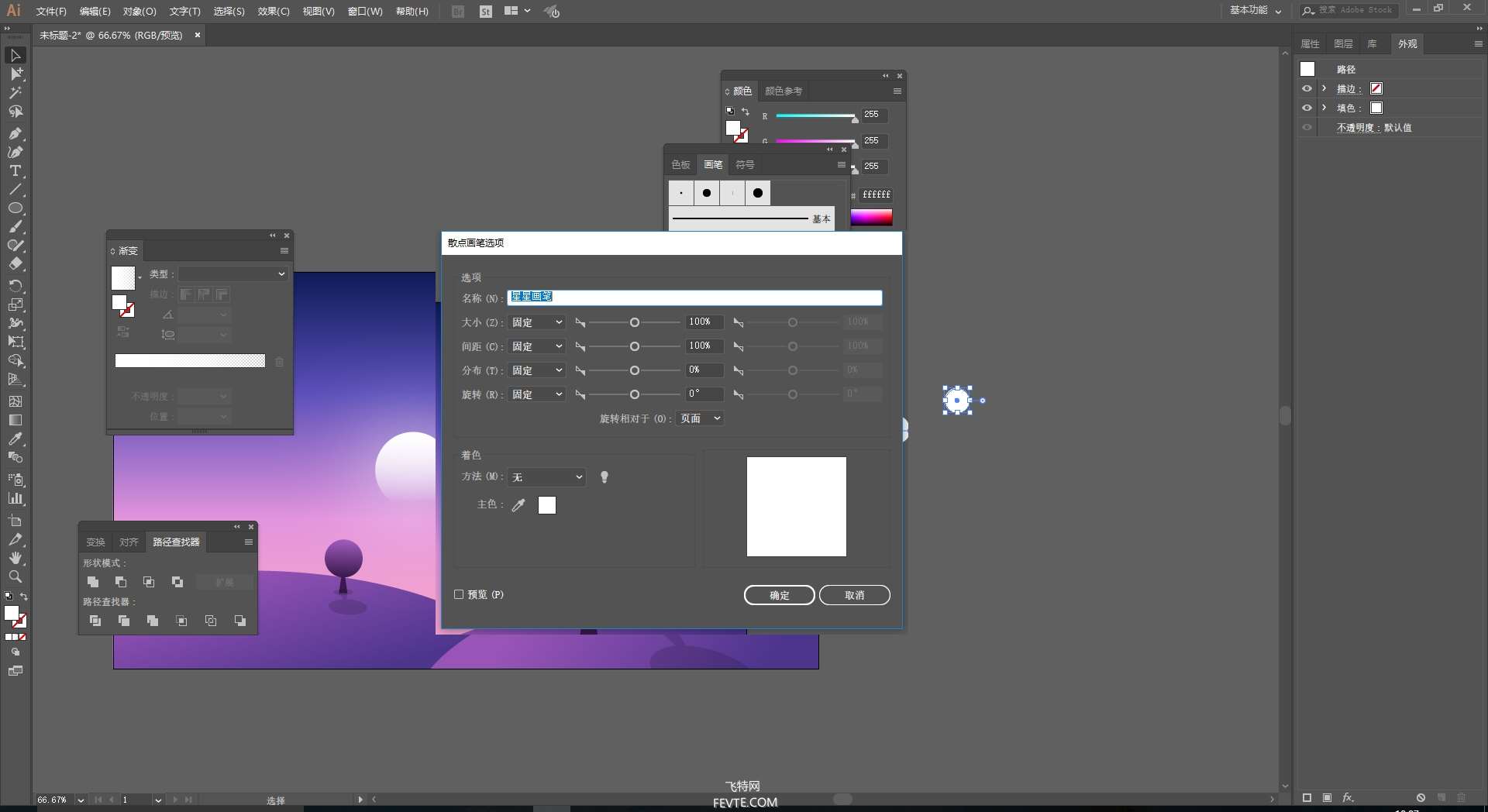Viewport: 1488px width, 812px height.
Task: Open the Scatter mode dropdown
Action: coord(537,370)
